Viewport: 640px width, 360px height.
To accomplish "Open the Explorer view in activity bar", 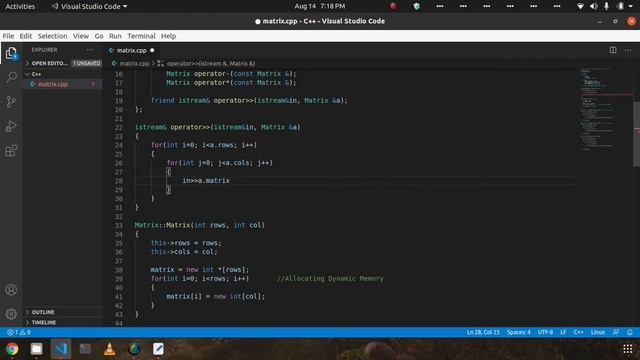I will [11, 53].
